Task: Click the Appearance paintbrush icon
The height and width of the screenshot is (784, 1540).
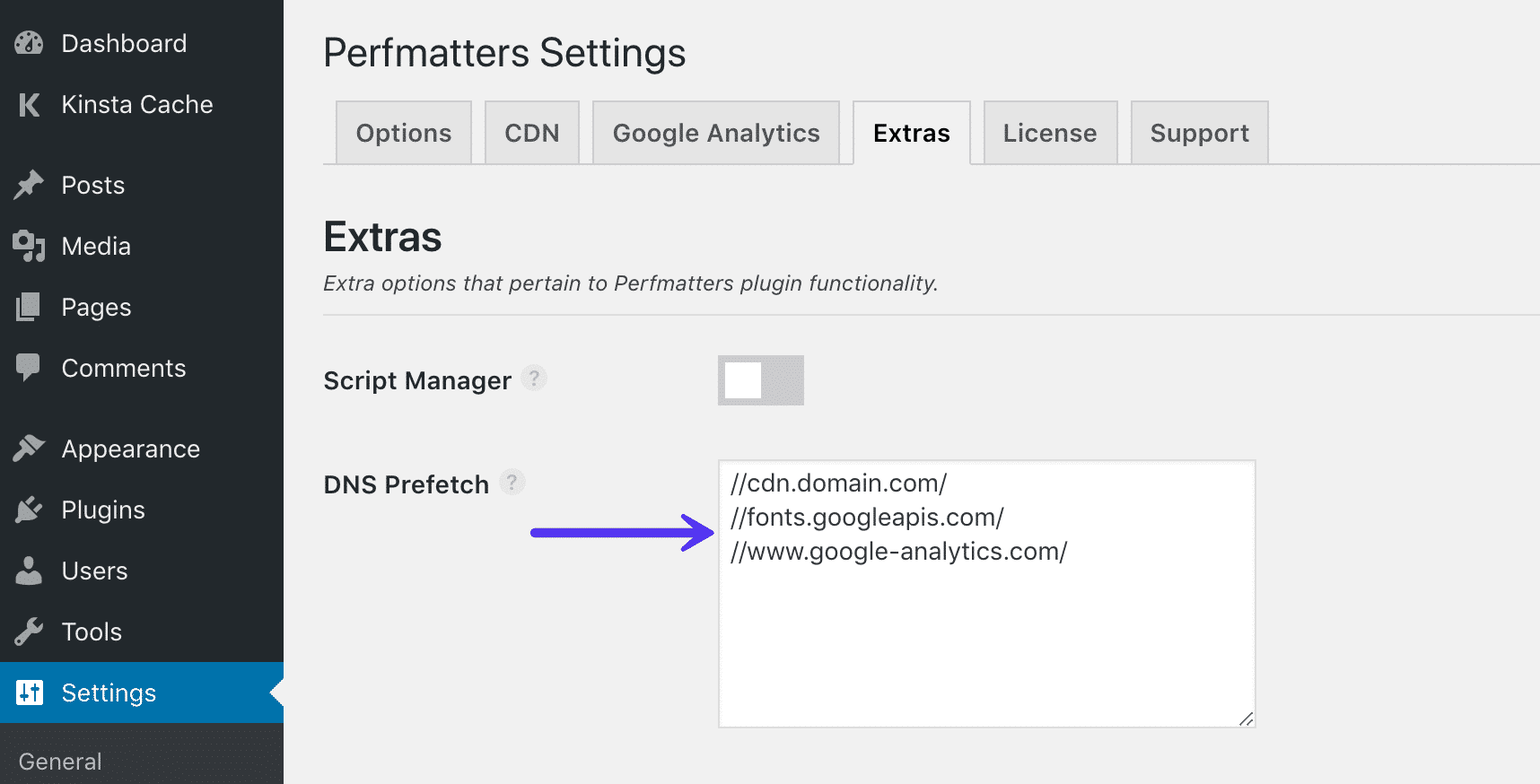Action: [x=29, y=449]
